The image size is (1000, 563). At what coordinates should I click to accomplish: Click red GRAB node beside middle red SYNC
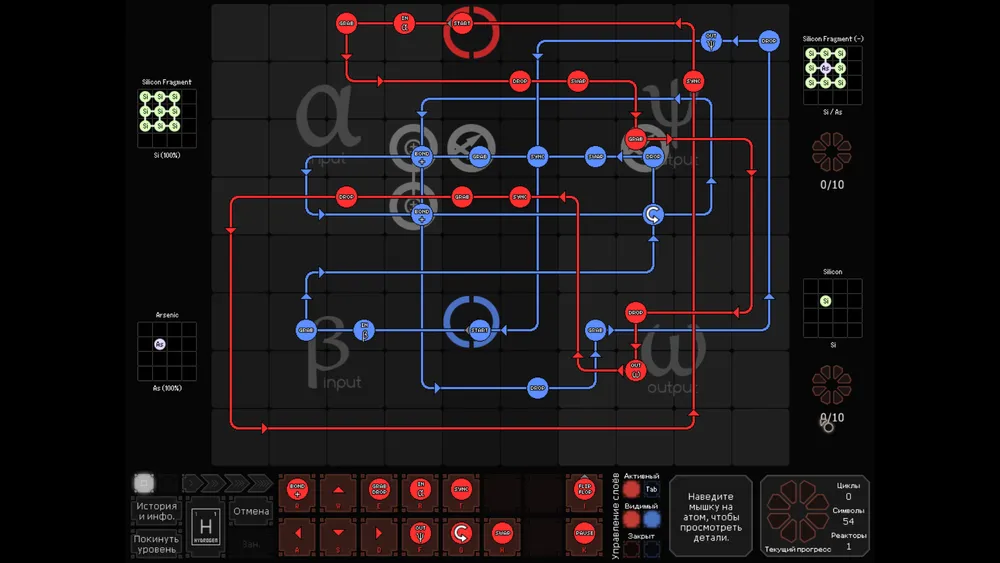pyautogui.click(x=462, y=197)
